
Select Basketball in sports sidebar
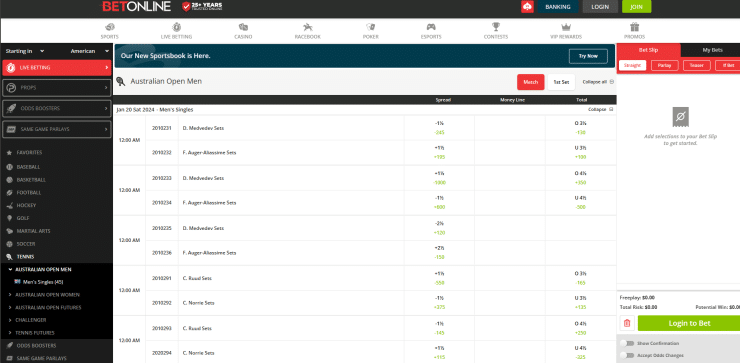[31, 180]
